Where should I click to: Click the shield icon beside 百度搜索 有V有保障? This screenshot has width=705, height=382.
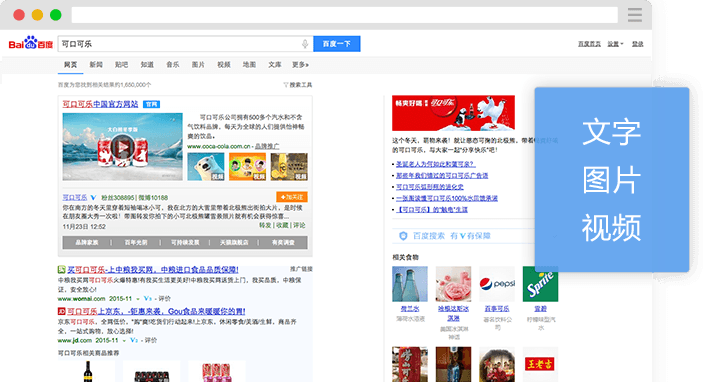403,235
